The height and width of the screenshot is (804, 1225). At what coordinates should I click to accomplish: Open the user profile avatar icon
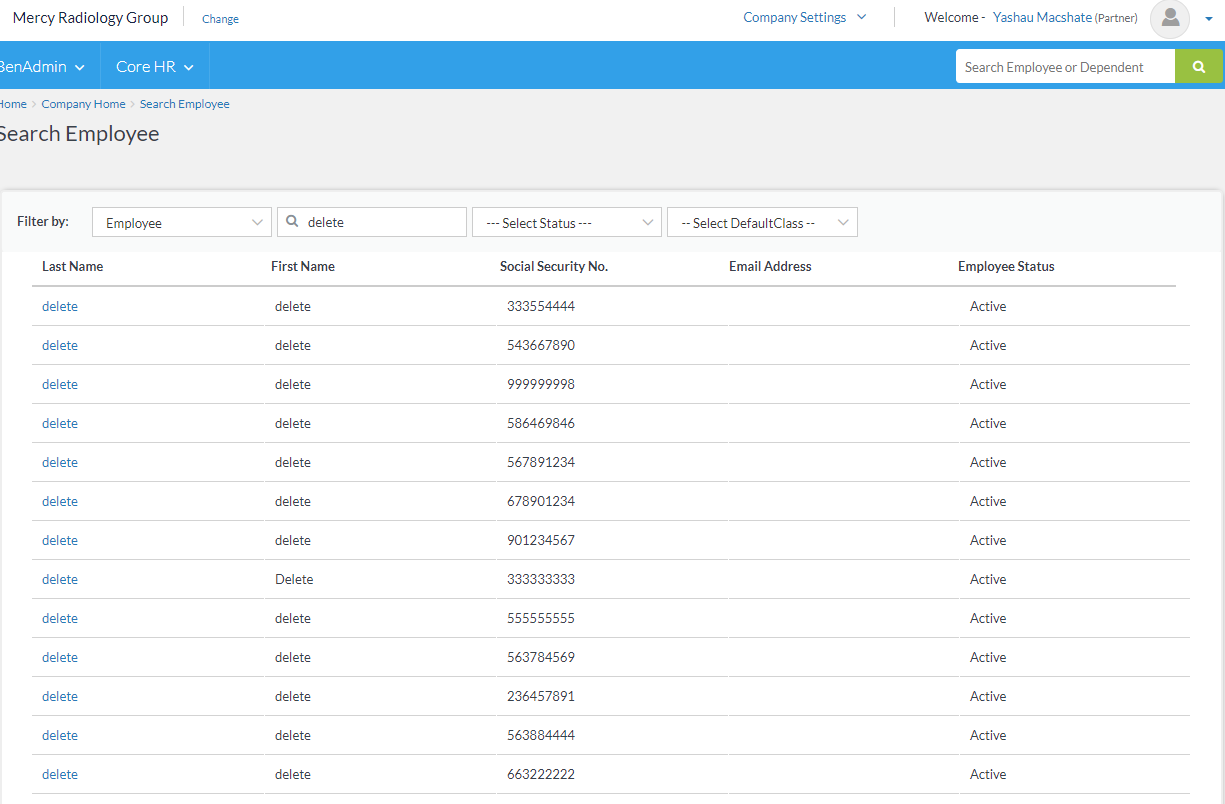1169,20
